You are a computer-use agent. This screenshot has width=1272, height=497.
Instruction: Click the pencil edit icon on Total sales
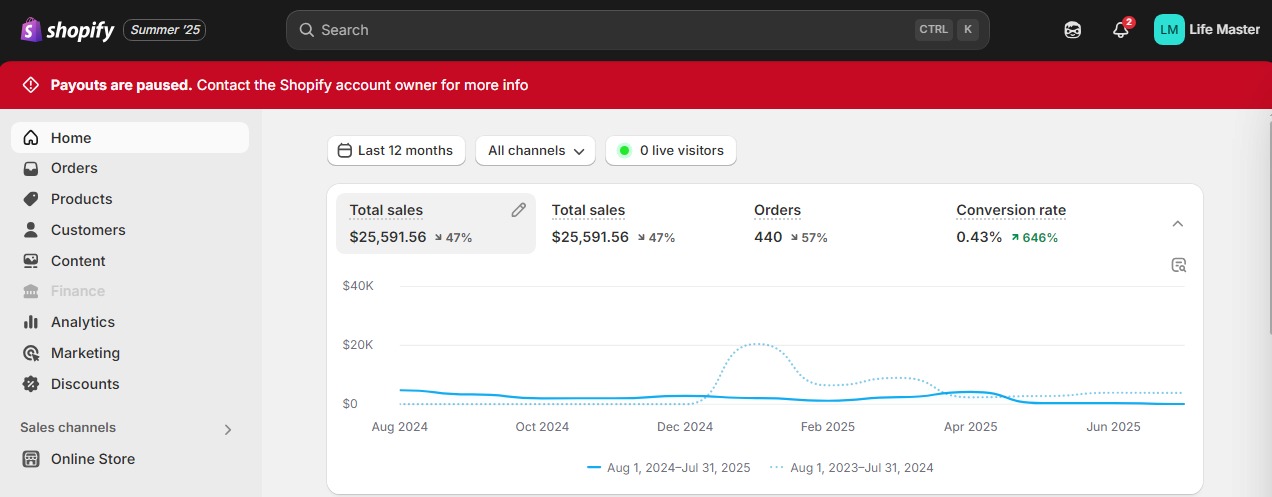point(518,210)
